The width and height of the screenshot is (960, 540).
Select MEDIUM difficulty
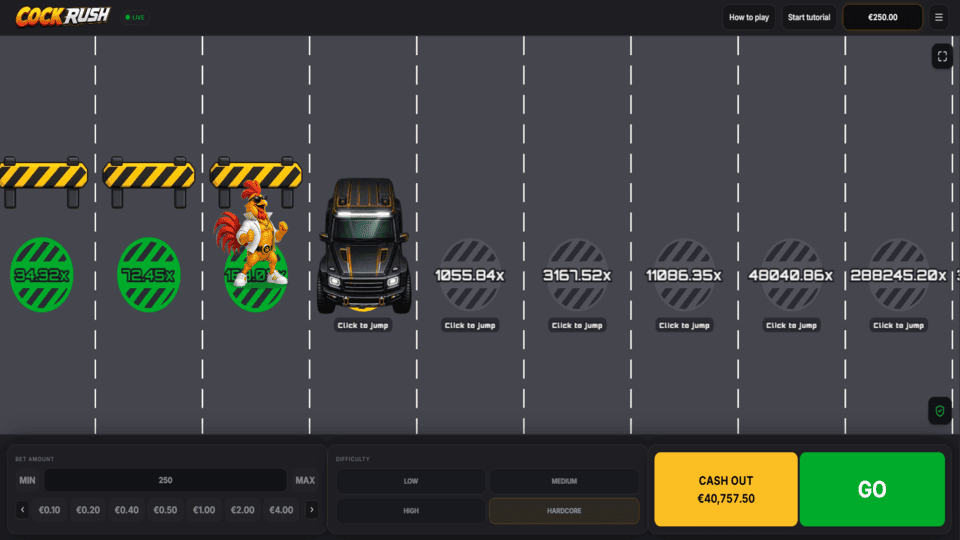[564, 481]
